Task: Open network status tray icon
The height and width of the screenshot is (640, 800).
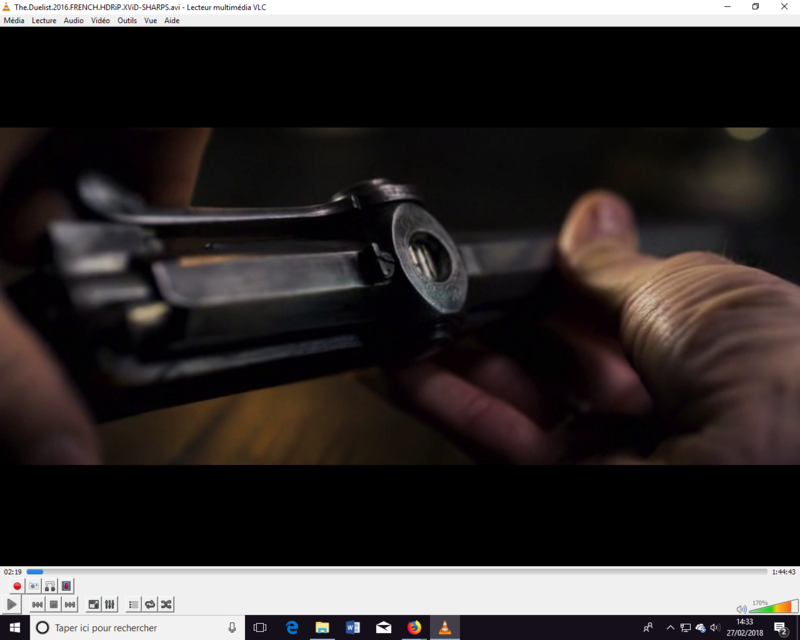Action: [x=686, y=628]
